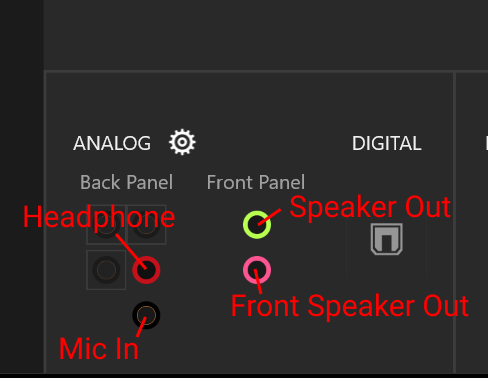Click the red Speaker Out annotation text
The image size is (488, 378).
[370, 207]
